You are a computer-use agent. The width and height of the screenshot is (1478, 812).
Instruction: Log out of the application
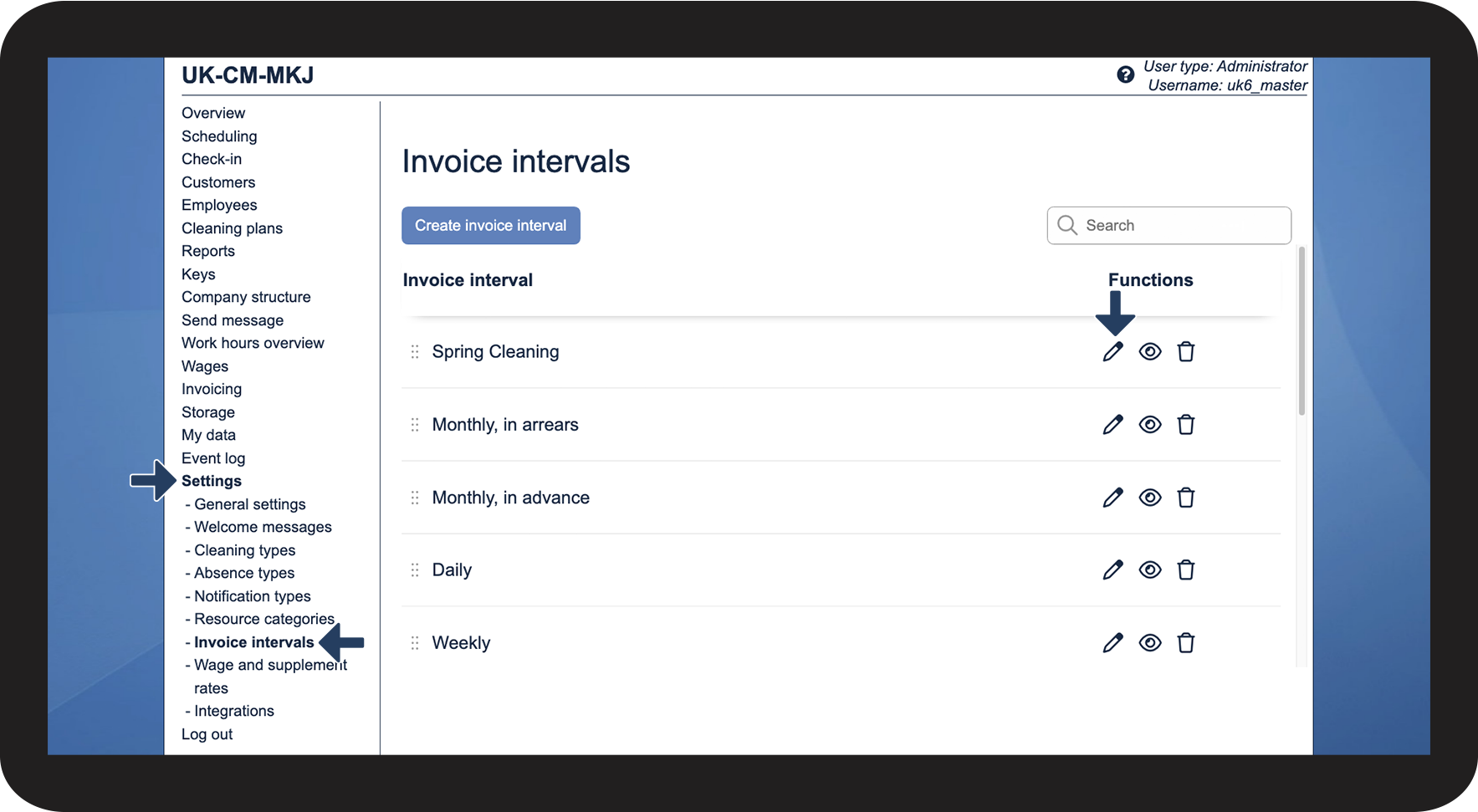coord(207,734)
